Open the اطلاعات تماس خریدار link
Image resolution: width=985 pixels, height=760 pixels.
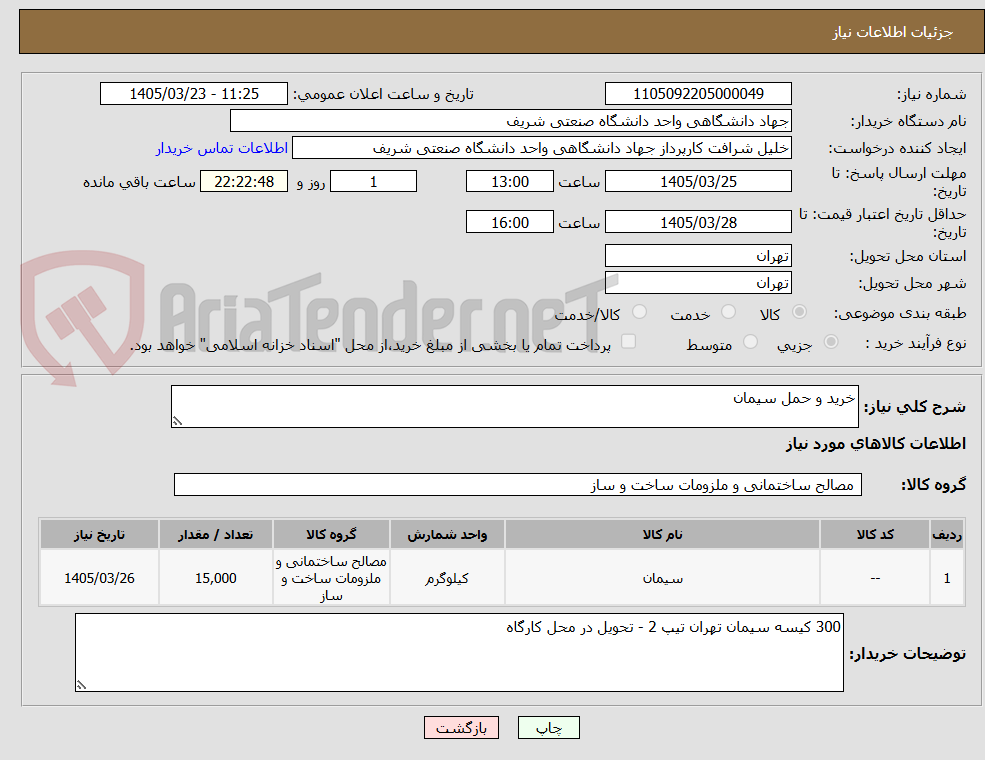tap(222, 148)
